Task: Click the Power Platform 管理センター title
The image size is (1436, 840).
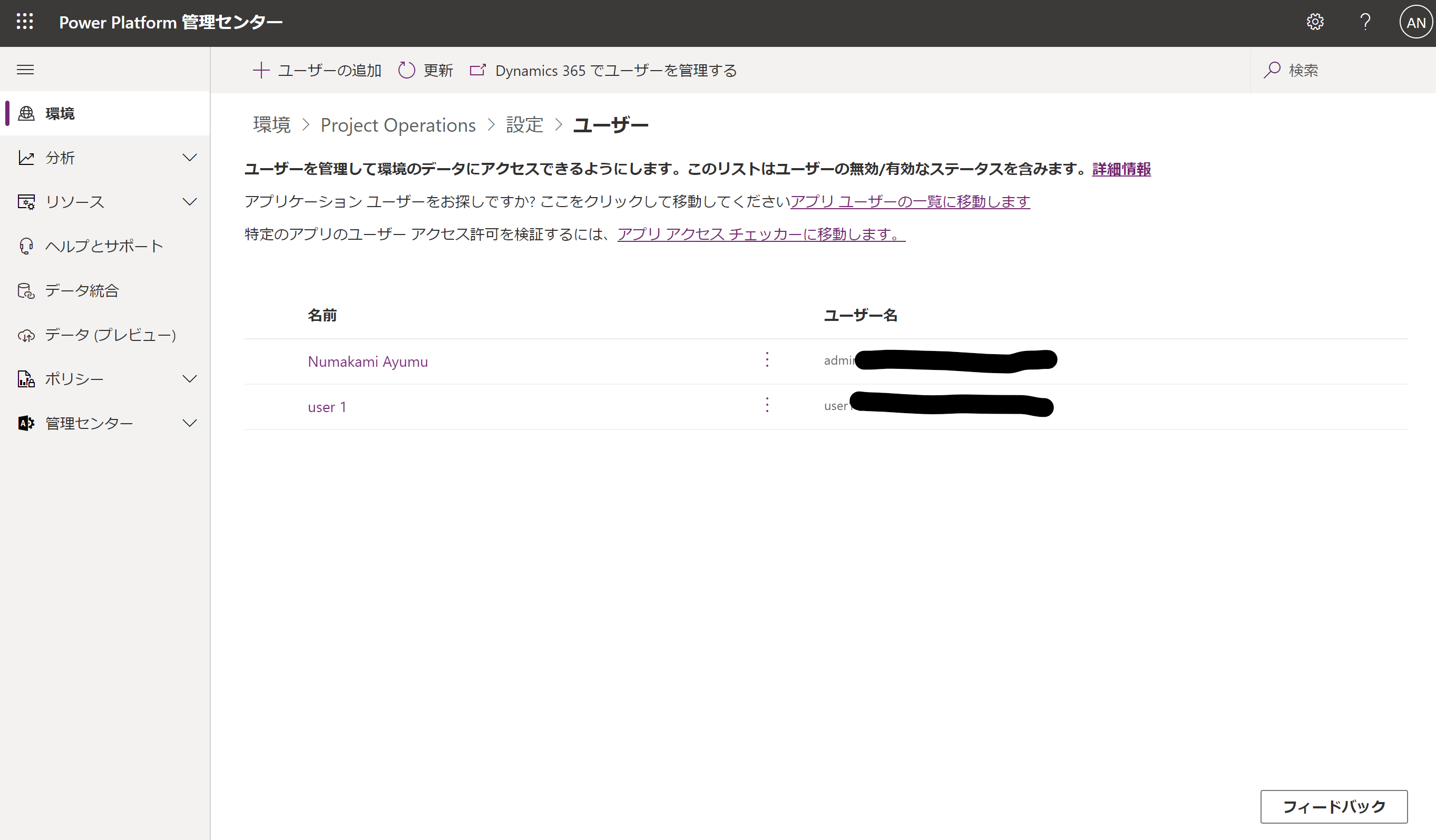Action: 171,22
